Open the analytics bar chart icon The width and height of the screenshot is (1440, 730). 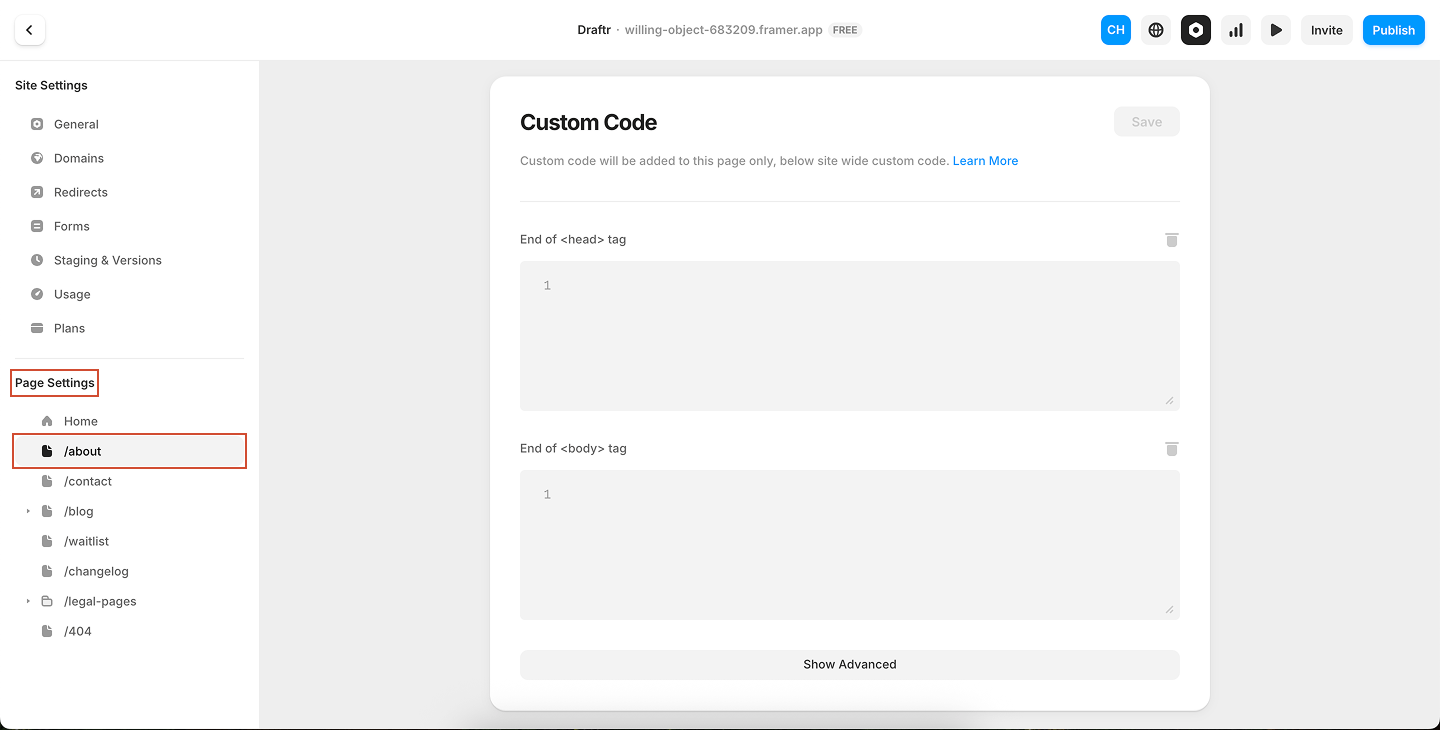coord(1236,30)
